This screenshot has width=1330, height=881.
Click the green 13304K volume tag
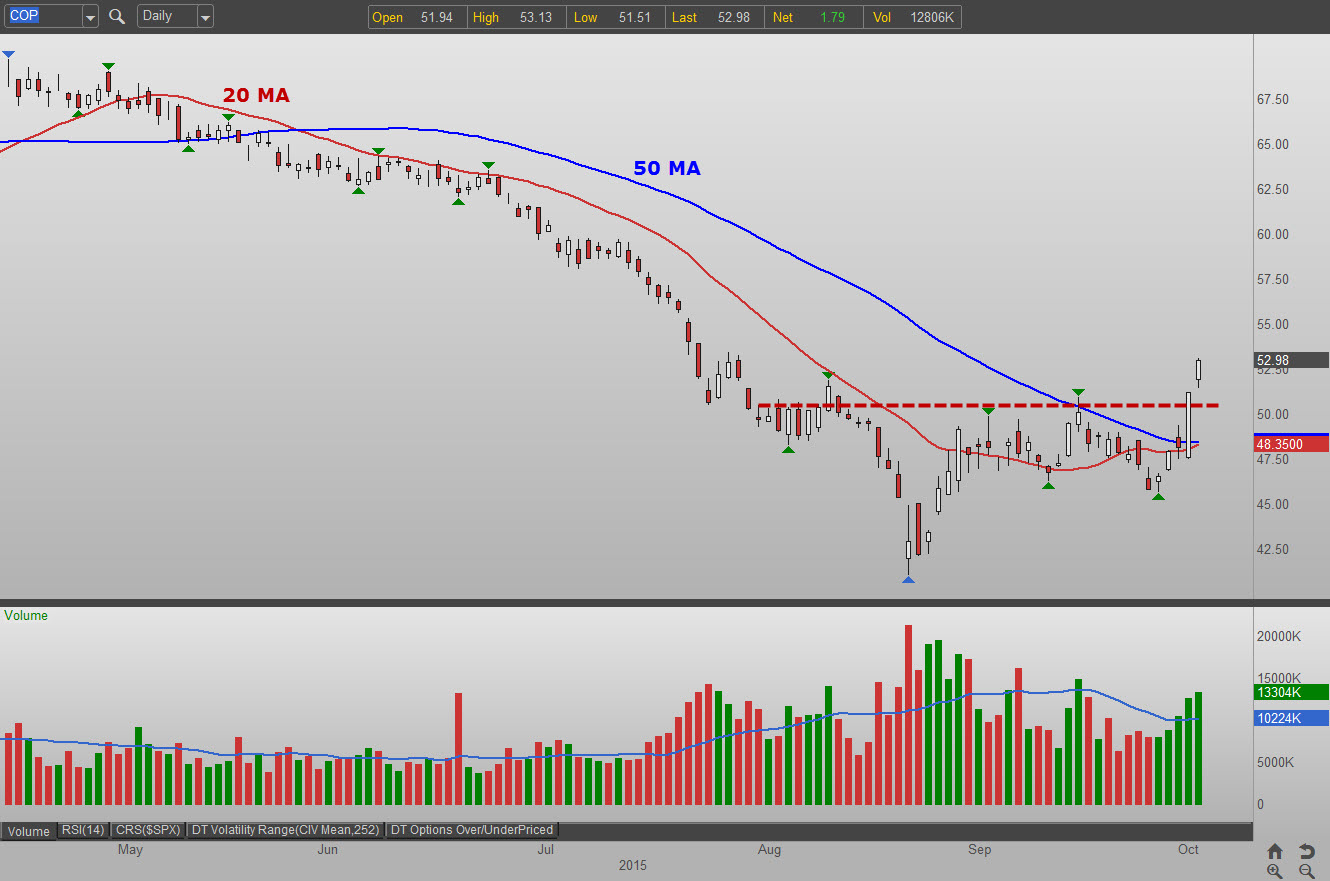(x=1291, y=692)
